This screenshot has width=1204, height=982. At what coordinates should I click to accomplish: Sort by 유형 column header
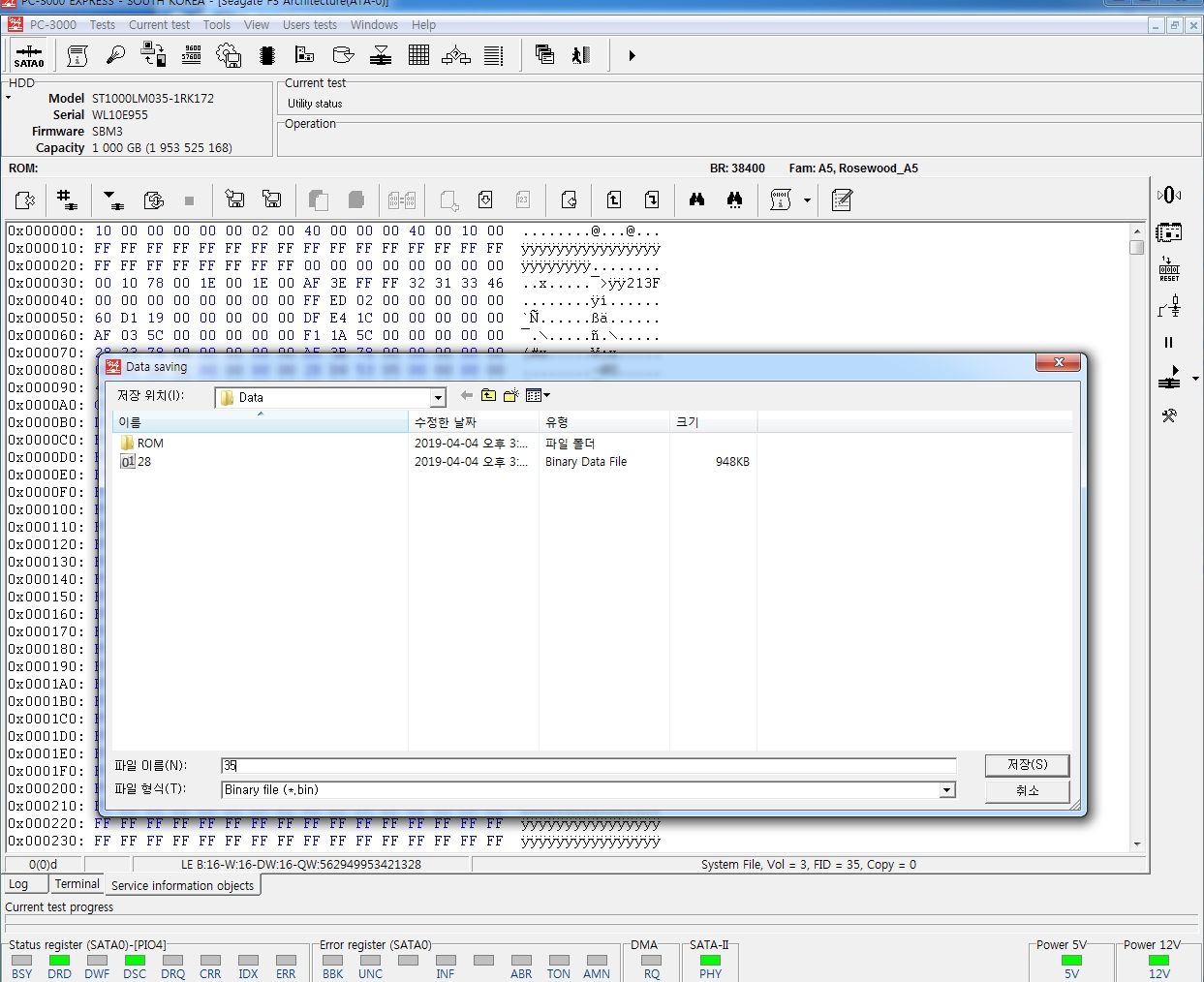pyautogui.click(x=604, y=422)
